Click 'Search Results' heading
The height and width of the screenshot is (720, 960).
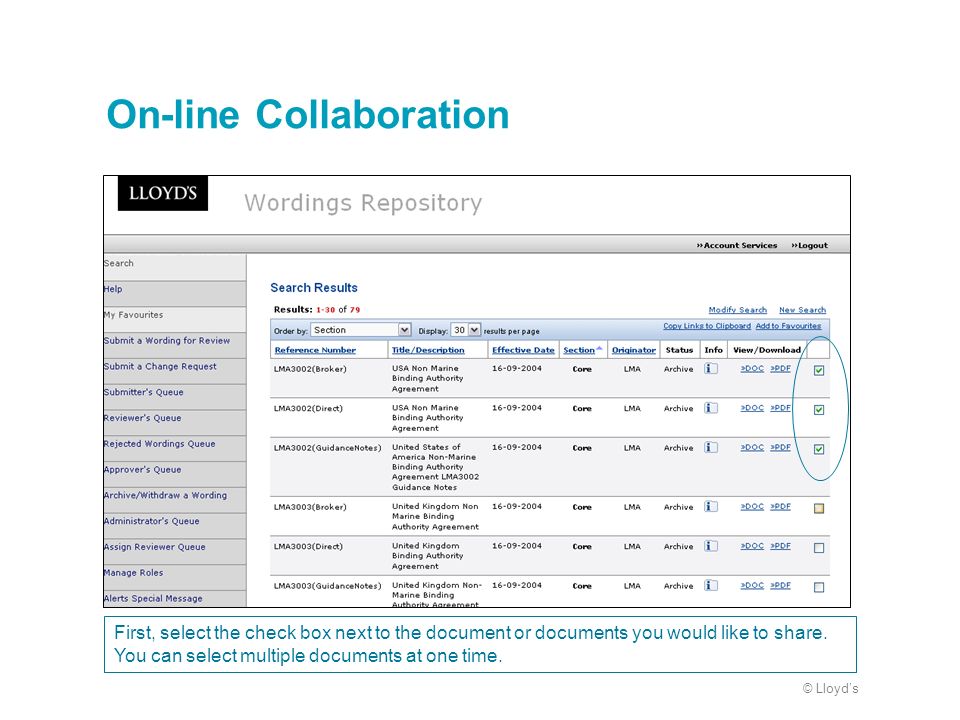(314, 288)
